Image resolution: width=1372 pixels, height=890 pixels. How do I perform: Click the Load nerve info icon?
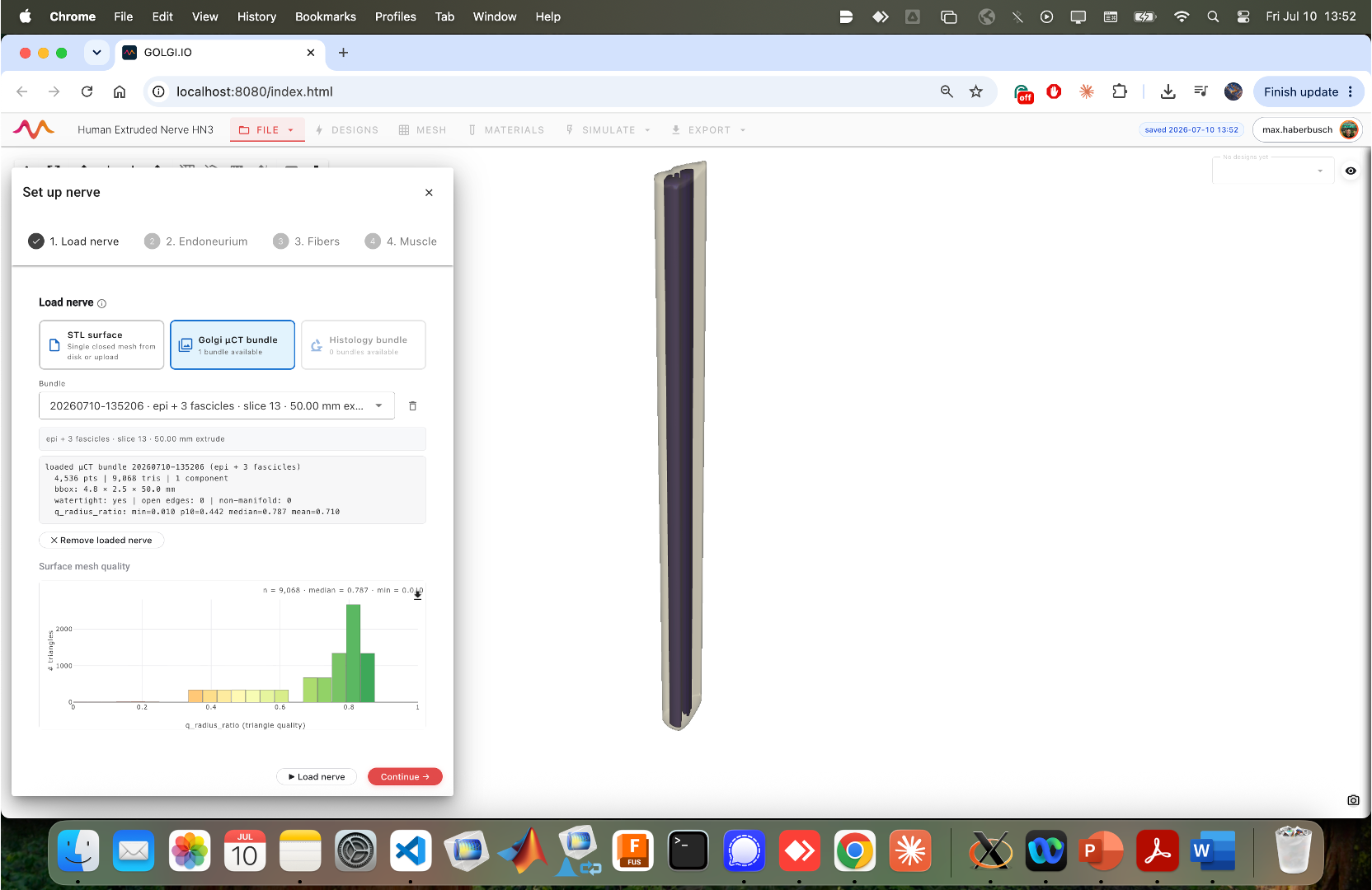(102, 303)
